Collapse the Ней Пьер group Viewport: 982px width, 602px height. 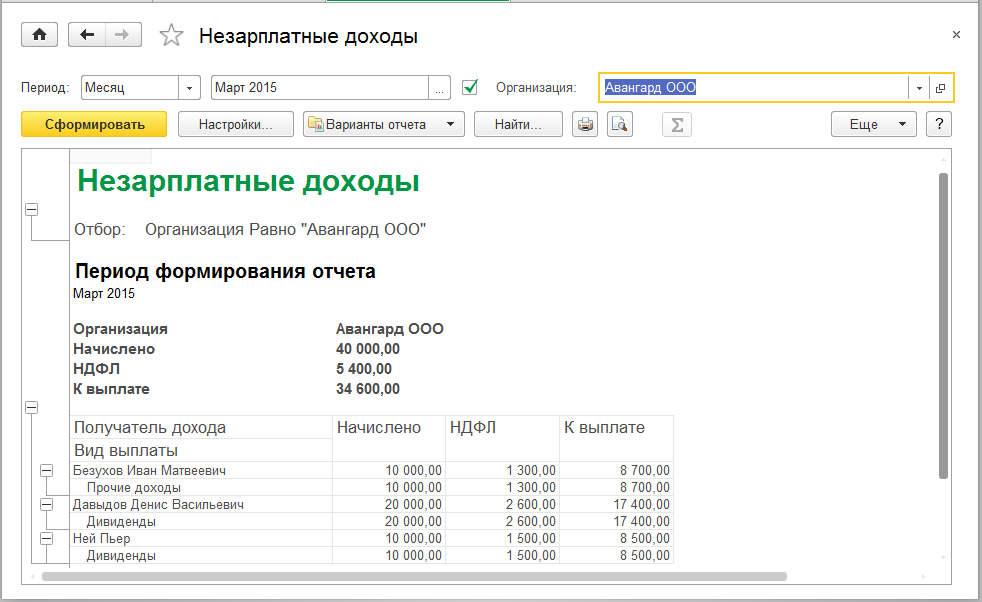pyautogui.click(x=46, y=538)
